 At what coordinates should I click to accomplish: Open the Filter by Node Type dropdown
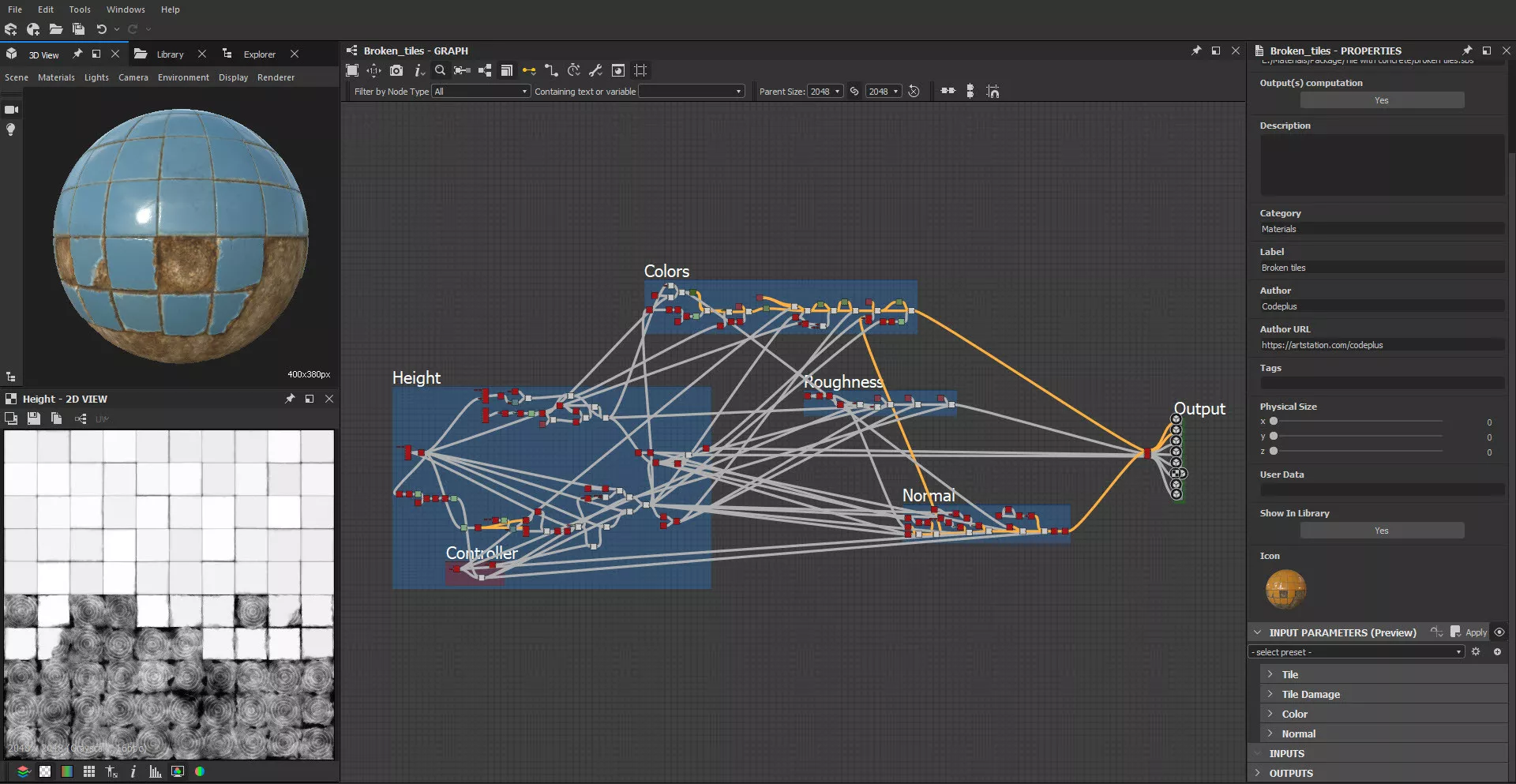(x=481, y=92)
